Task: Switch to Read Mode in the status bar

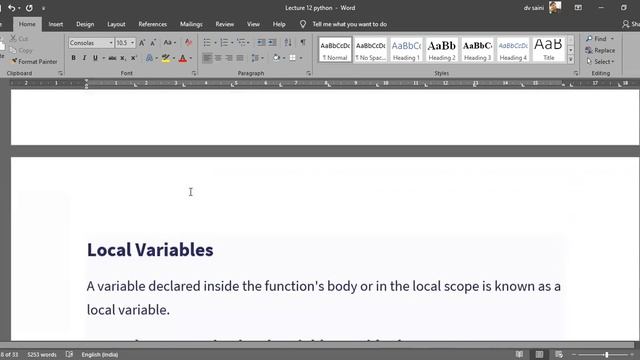Action: [x=519, y=354]
